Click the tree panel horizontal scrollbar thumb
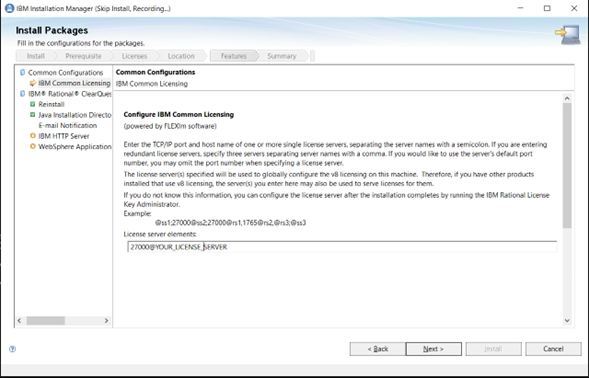 click(x=45, y=321)
